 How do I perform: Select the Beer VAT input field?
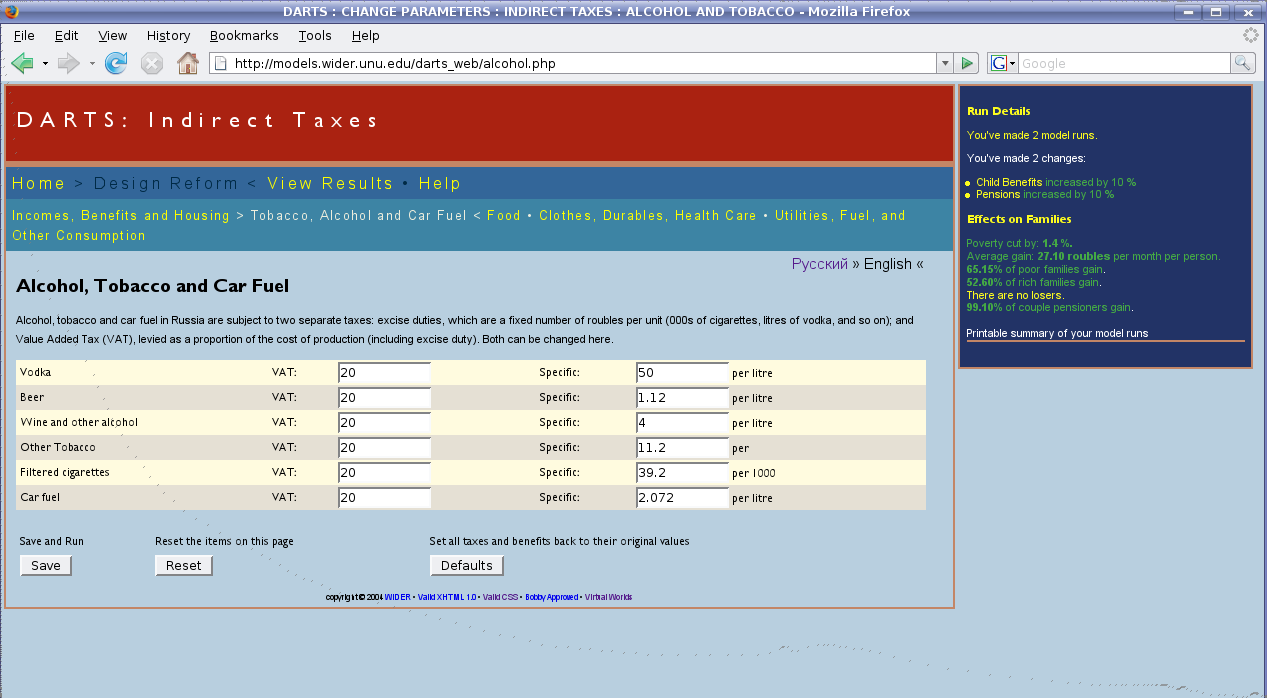384,398
